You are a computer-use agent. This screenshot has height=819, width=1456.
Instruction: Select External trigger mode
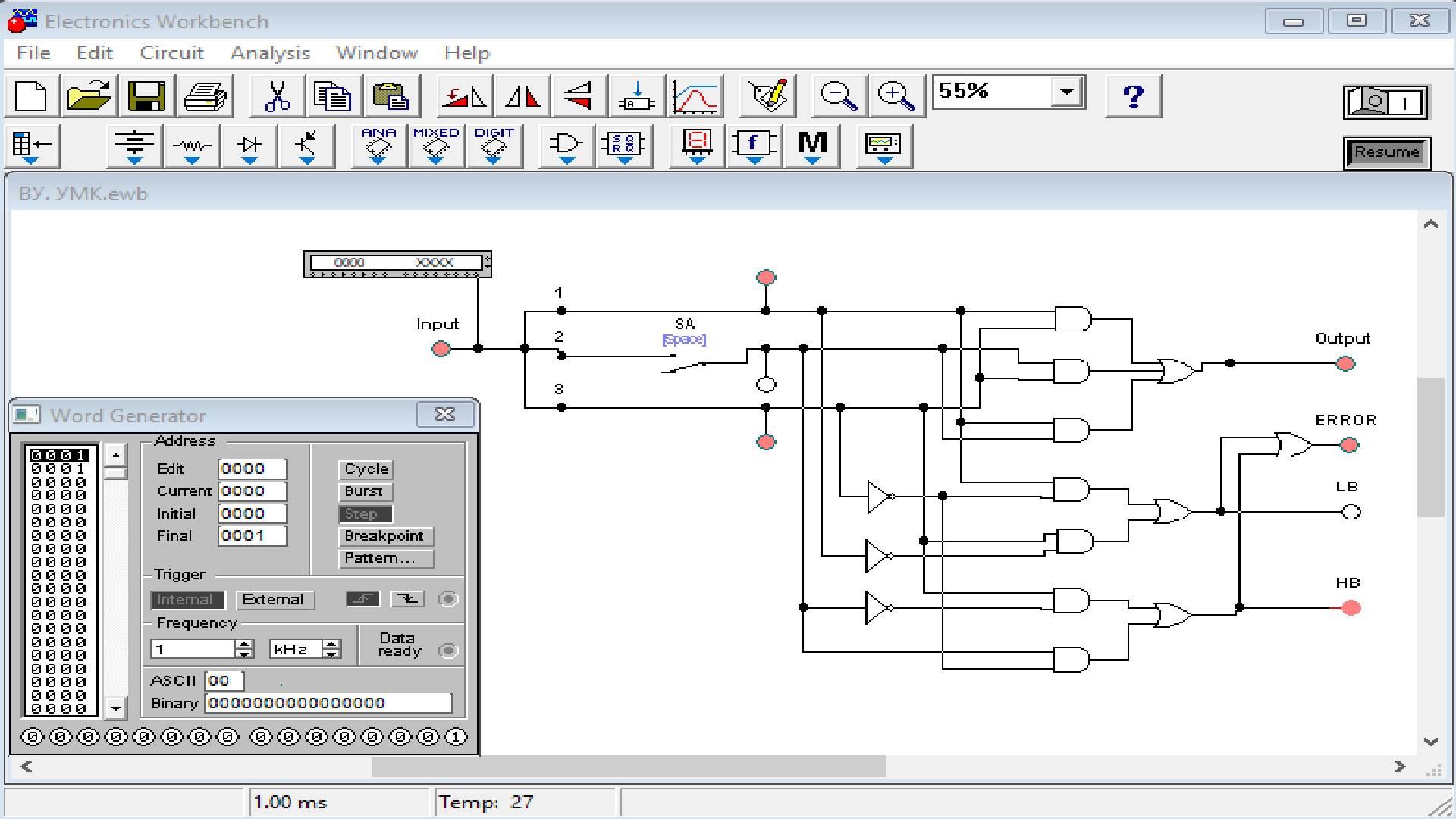coord(274,600)
